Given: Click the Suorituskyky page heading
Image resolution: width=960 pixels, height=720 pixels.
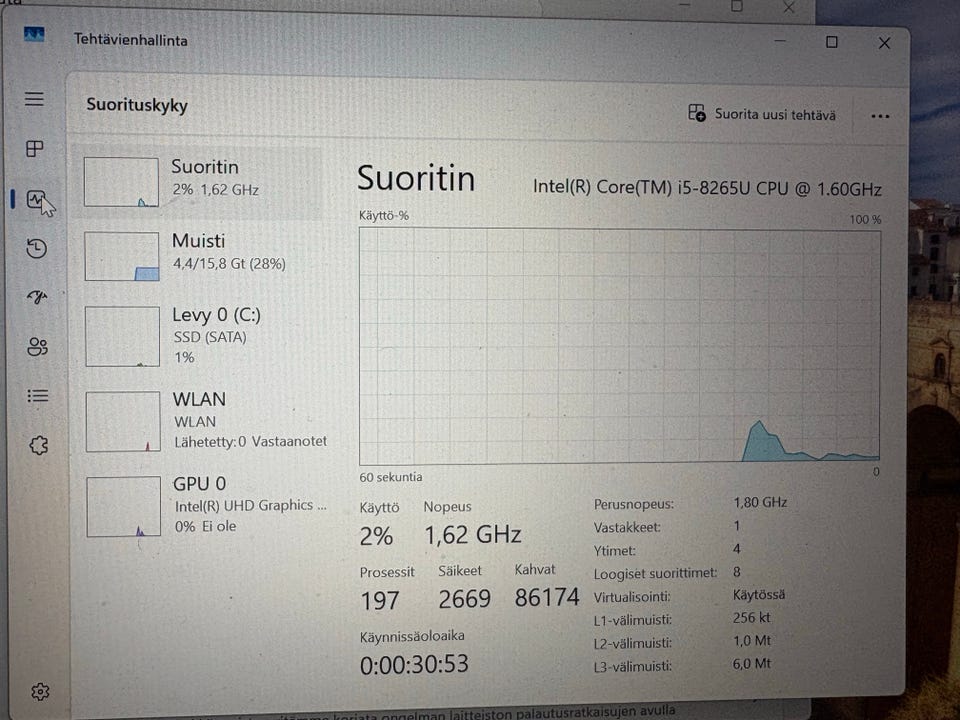Looking at the screenshot, I should point(137,105).
